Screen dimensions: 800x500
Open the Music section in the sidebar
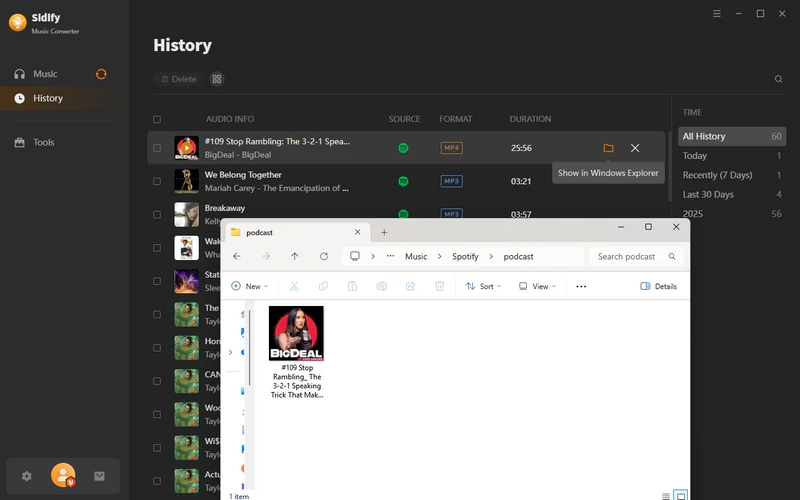45,74
